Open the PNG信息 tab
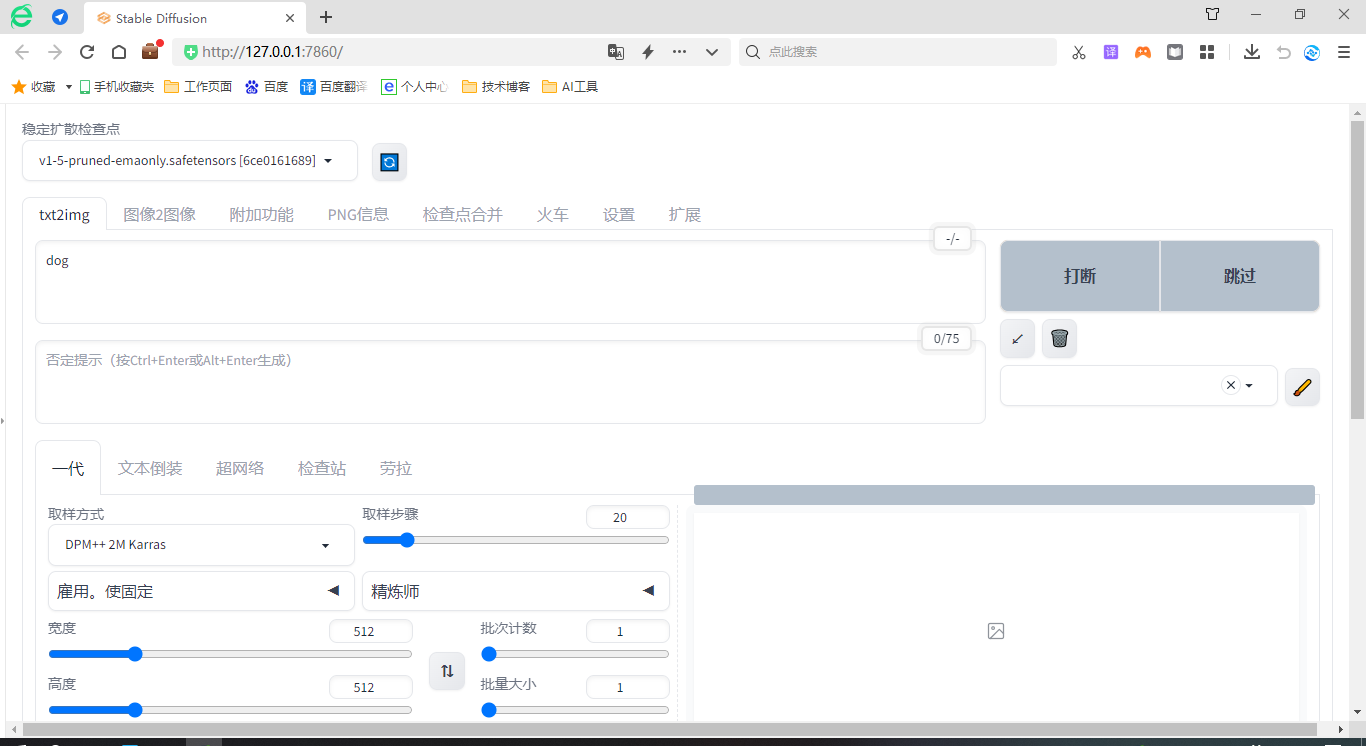1366x746 pixels. pos(358,214)
